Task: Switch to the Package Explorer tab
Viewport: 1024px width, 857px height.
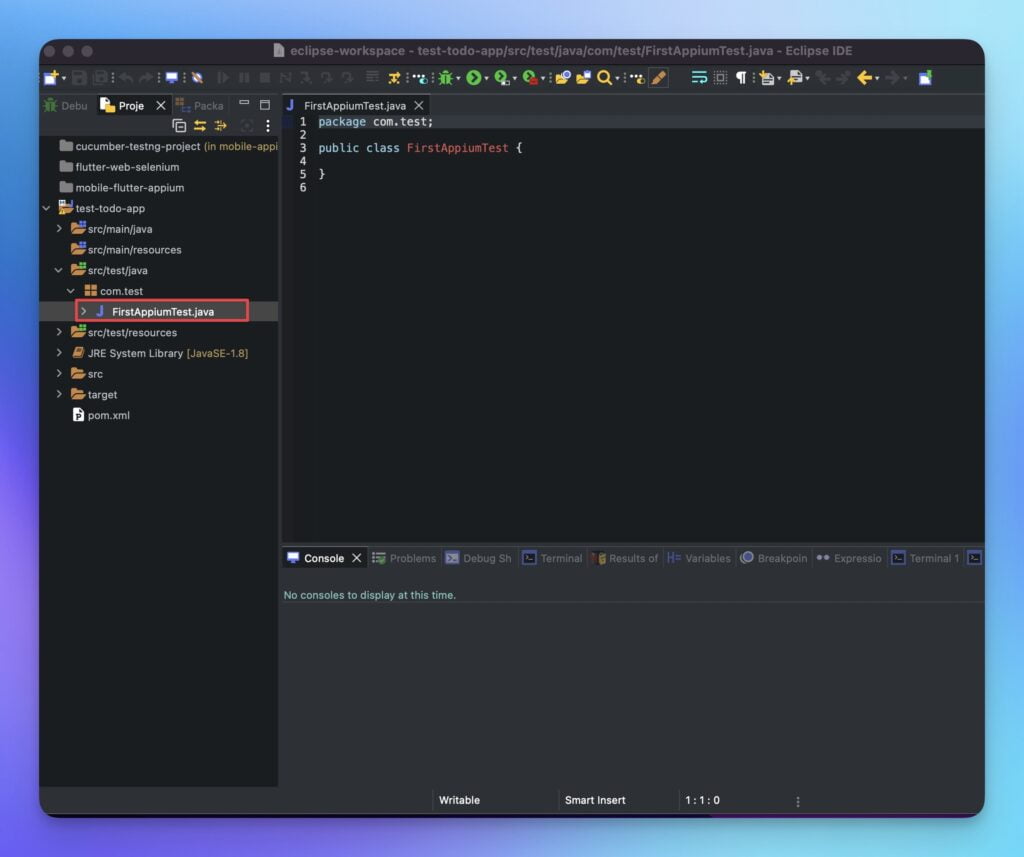Action: tap(200, 105)
